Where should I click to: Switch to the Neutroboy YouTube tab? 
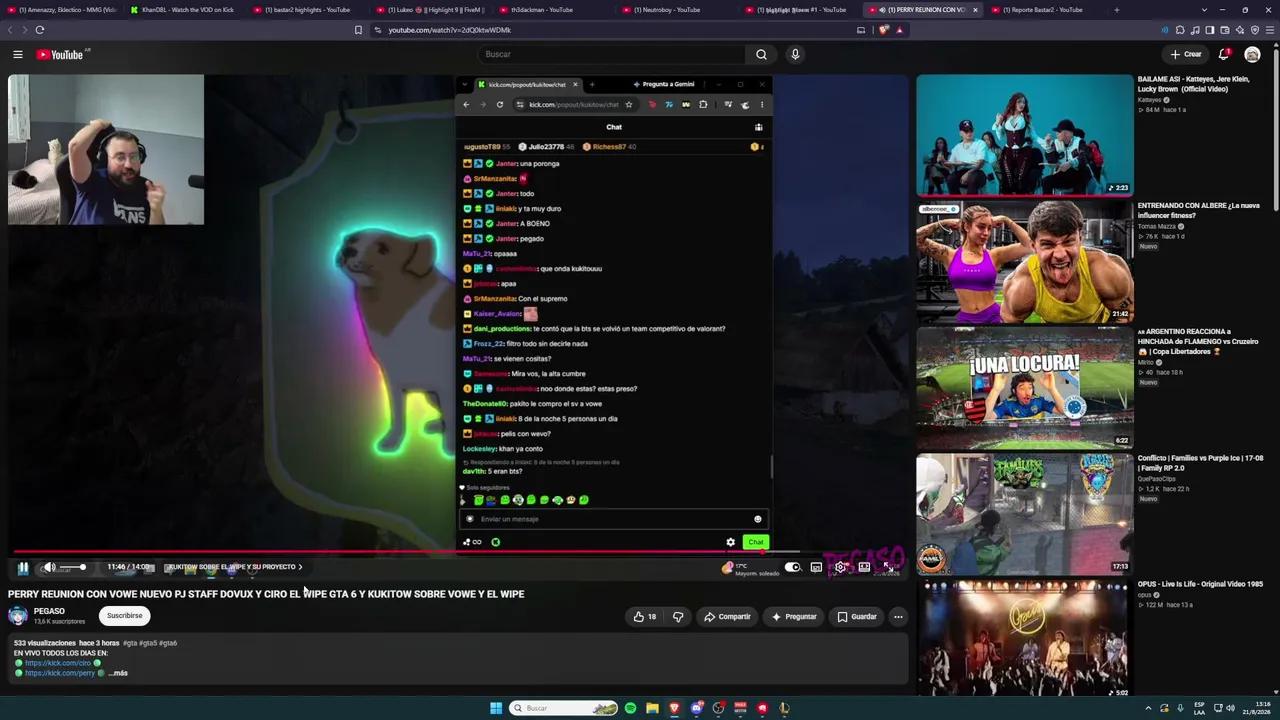click(x=675, y=10)
